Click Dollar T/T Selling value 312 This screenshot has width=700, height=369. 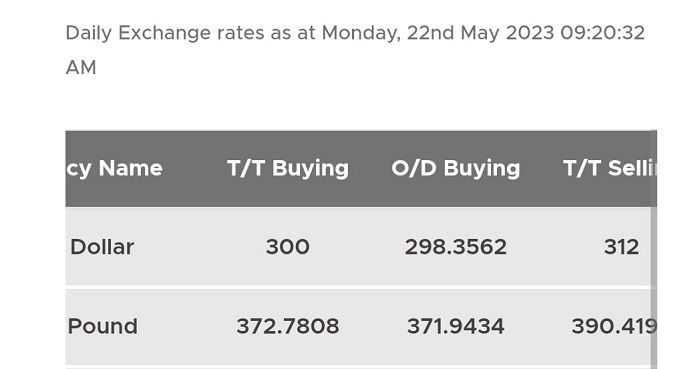click(621, 247)
